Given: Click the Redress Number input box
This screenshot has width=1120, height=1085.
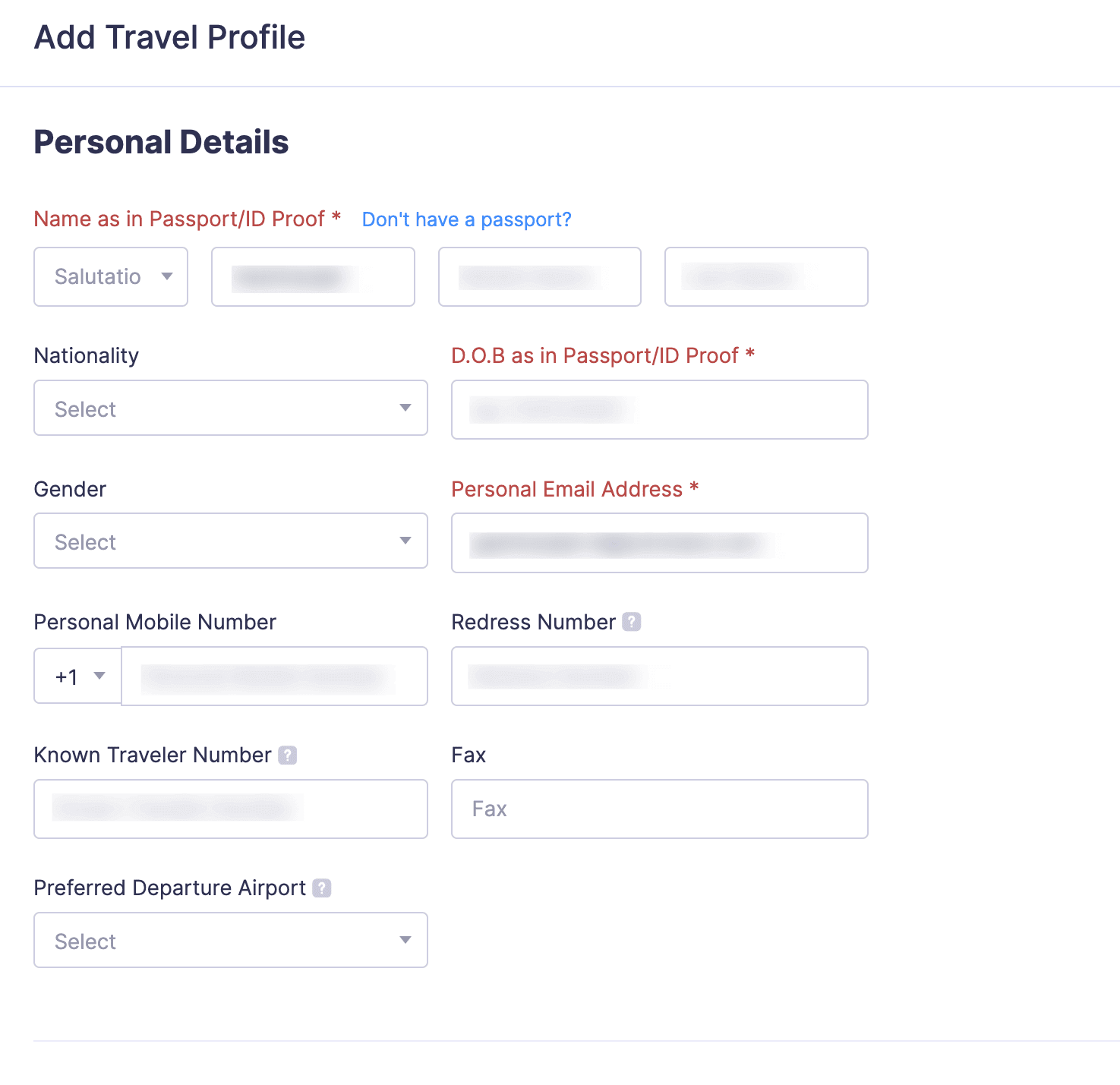Looking at the screenshot, I should (x=659, y=676).
